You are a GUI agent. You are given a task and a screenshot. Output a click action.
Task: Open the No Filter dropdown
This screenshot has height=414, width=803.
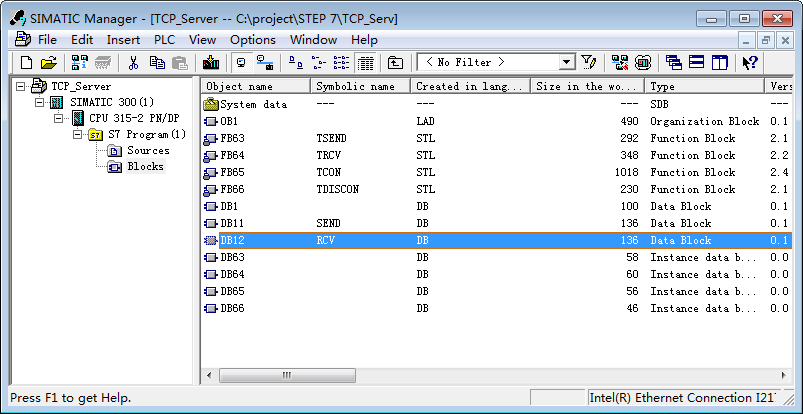[x=566, y=63]
